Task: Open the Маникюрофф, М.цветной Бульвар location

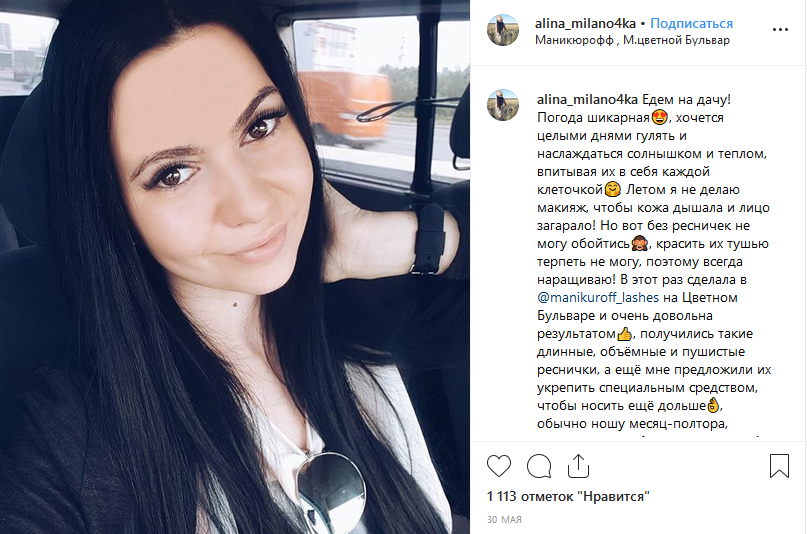Action: [632, 40]
